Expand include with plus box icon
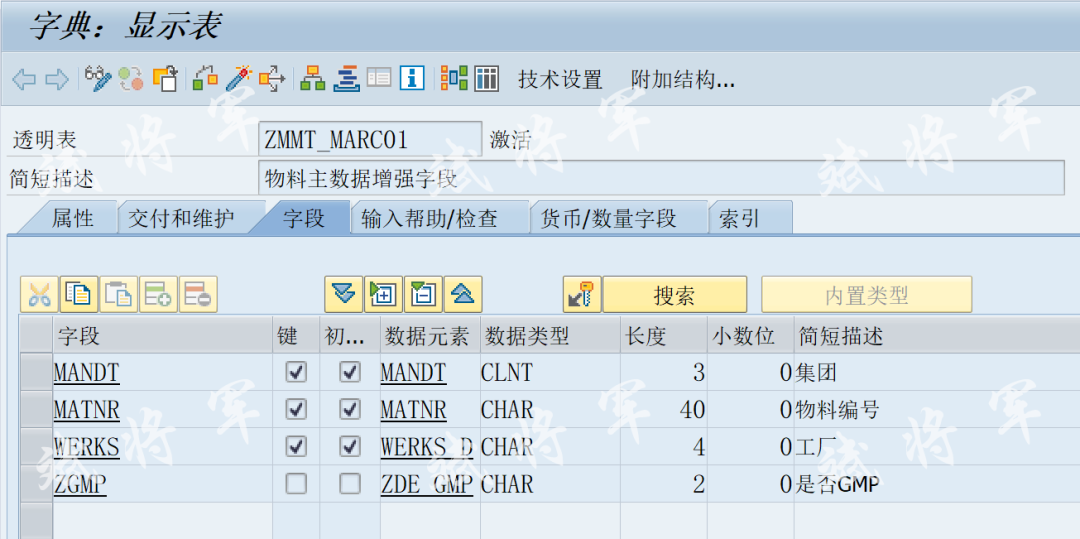This screenshot has height=539, width=1080. 384,295
